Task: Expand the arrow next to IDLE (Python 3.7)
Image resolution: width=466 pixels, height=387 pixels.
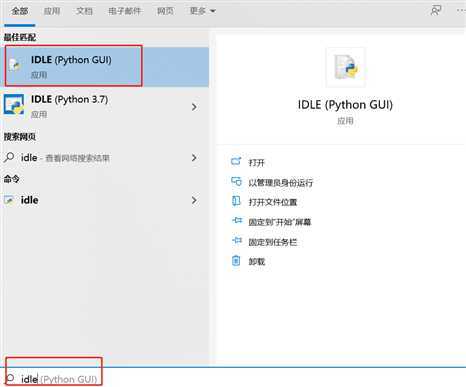Action: coord(194,107)
